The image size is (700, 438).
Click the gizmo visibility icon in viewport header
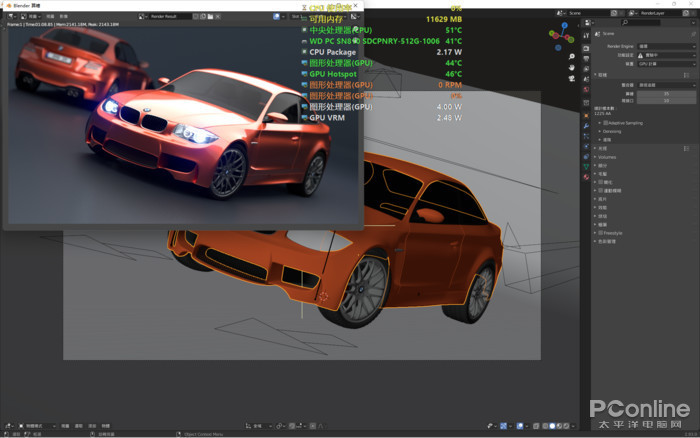pyautogui.click(x=503, y=426)
